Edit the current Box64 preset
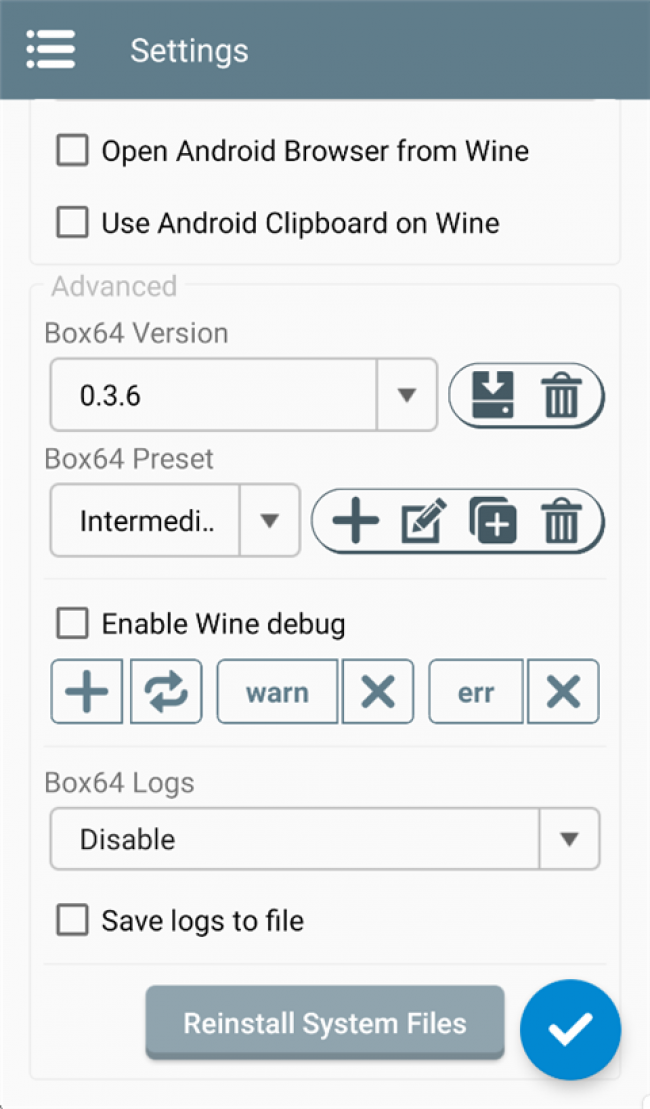Image resolution: width=650 pixels, height=1109 pixels. (423, 521)
